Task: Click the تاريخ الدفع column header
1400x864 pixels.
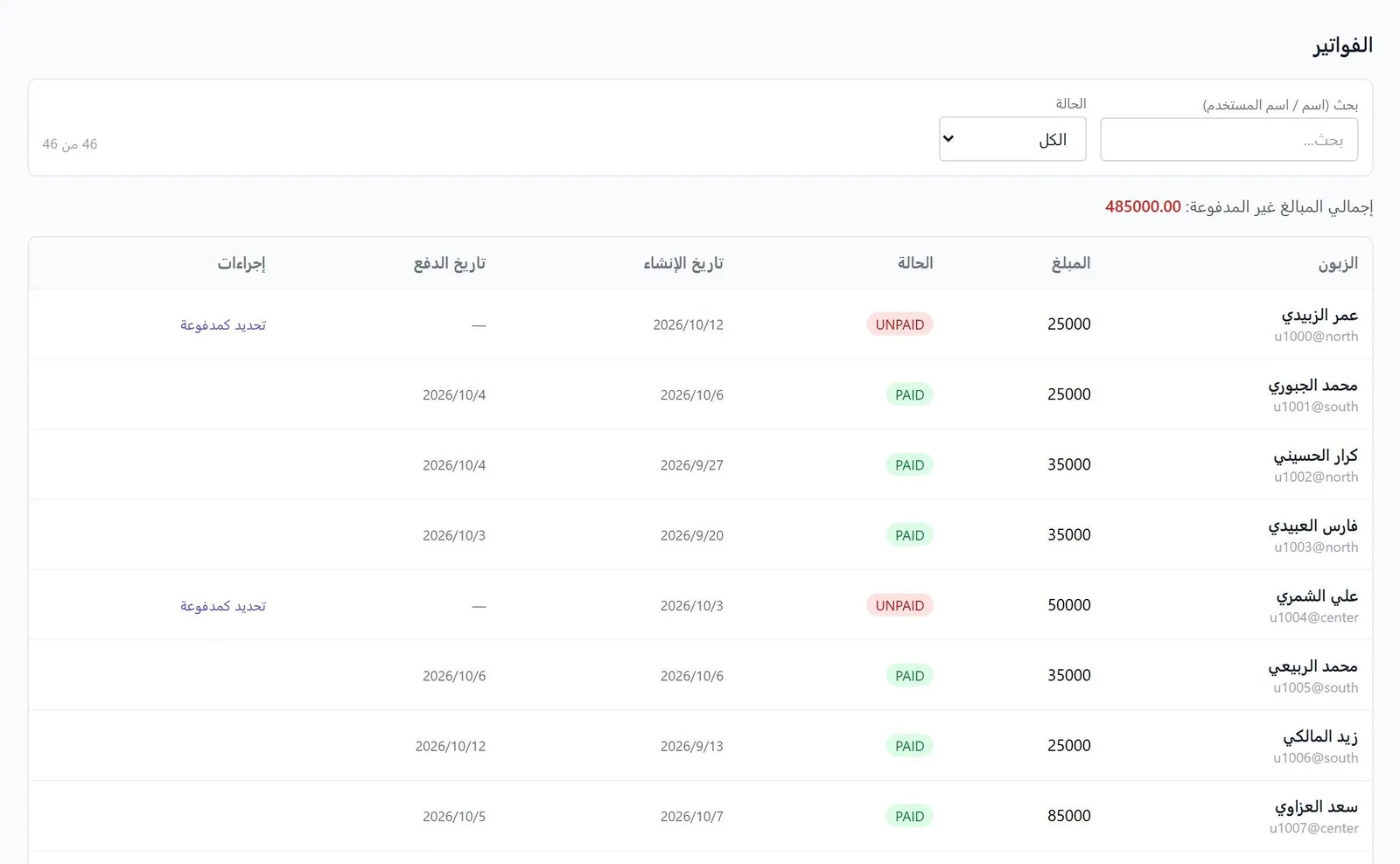Action: pos(450,263)
